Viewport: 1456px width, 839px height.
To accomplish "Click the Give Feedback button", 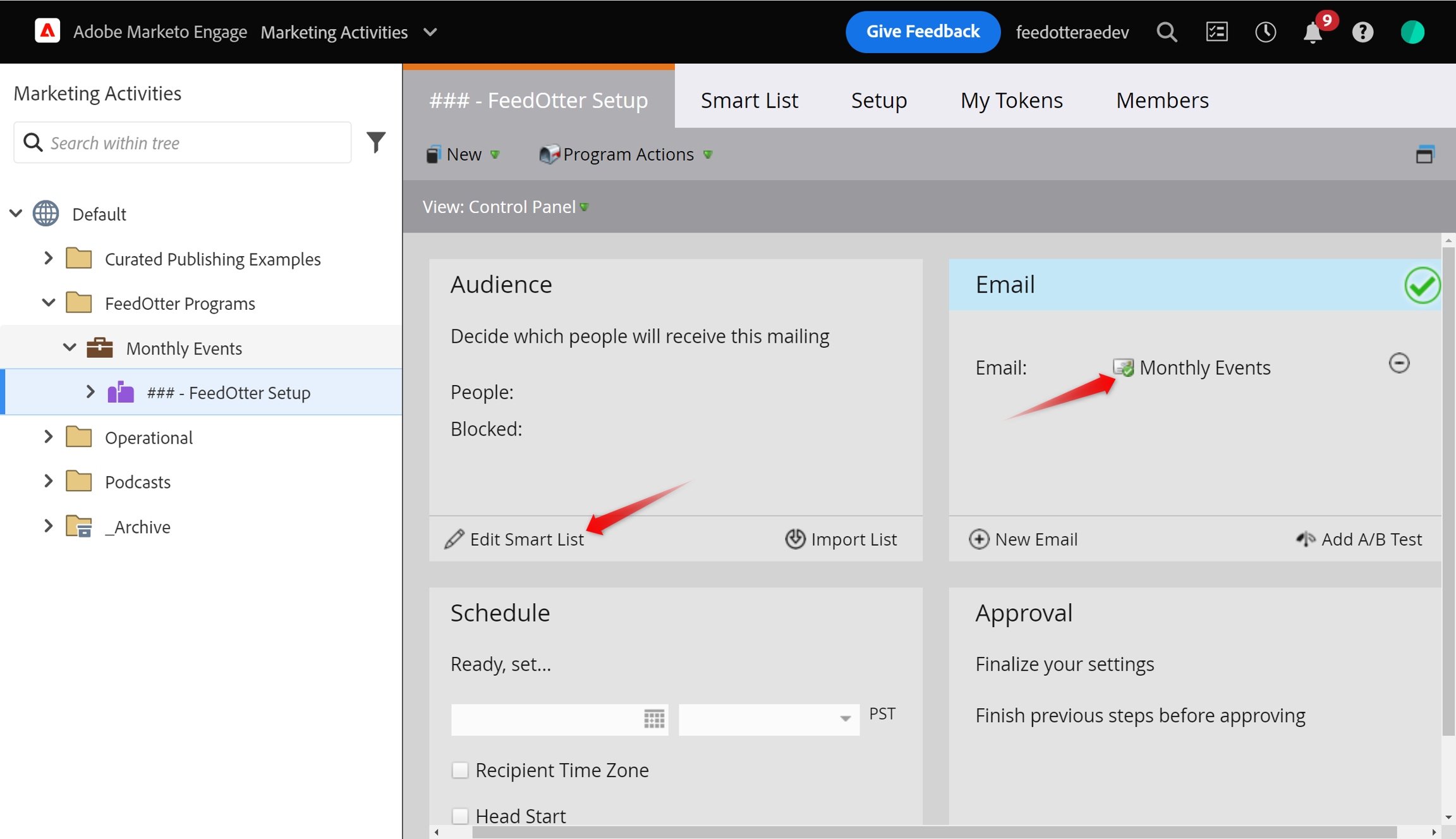I will click(922, 32).
